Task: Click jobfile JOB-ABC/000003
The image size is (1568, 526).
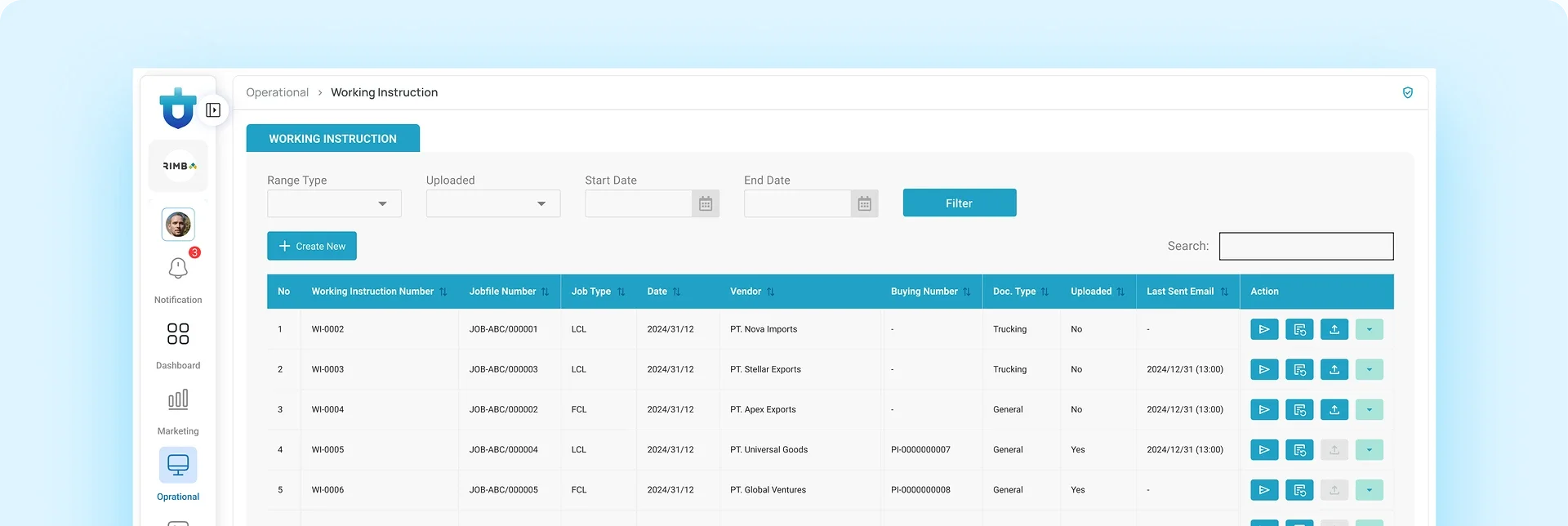Action: pos(503,369)
